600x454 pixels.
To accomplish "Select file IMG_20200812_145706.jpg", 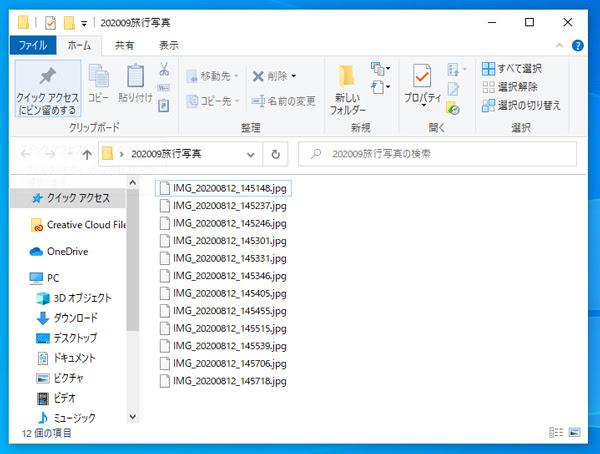I will [x=223, y=364].
